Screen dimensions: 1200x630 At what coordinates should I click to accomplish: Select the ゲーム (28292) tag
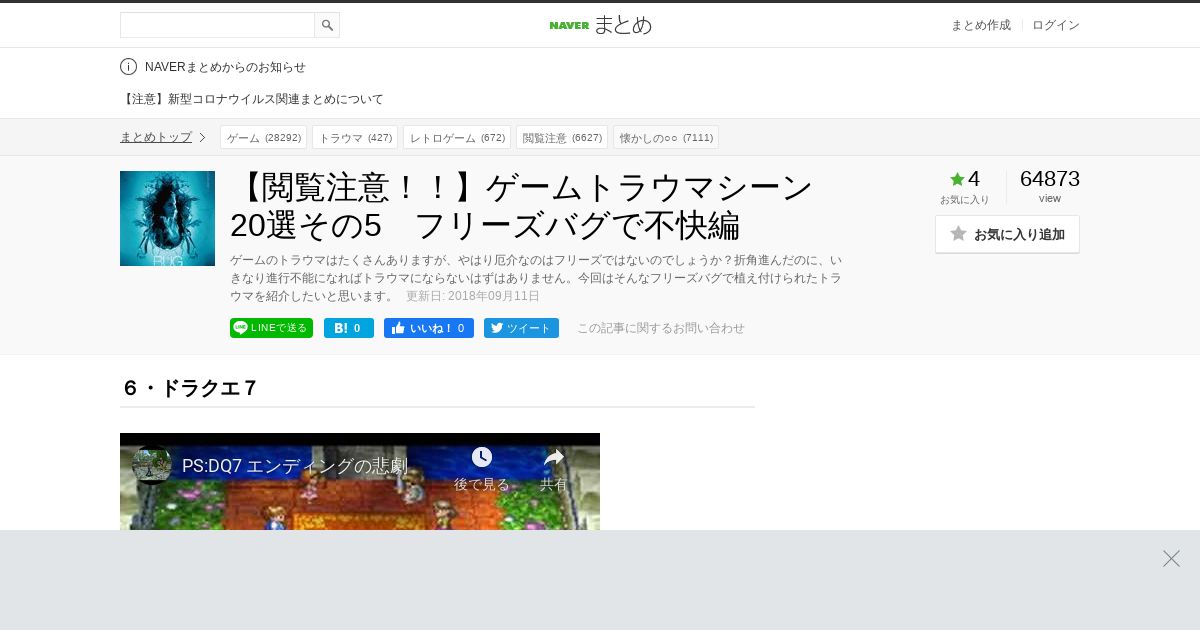[263, 137]
